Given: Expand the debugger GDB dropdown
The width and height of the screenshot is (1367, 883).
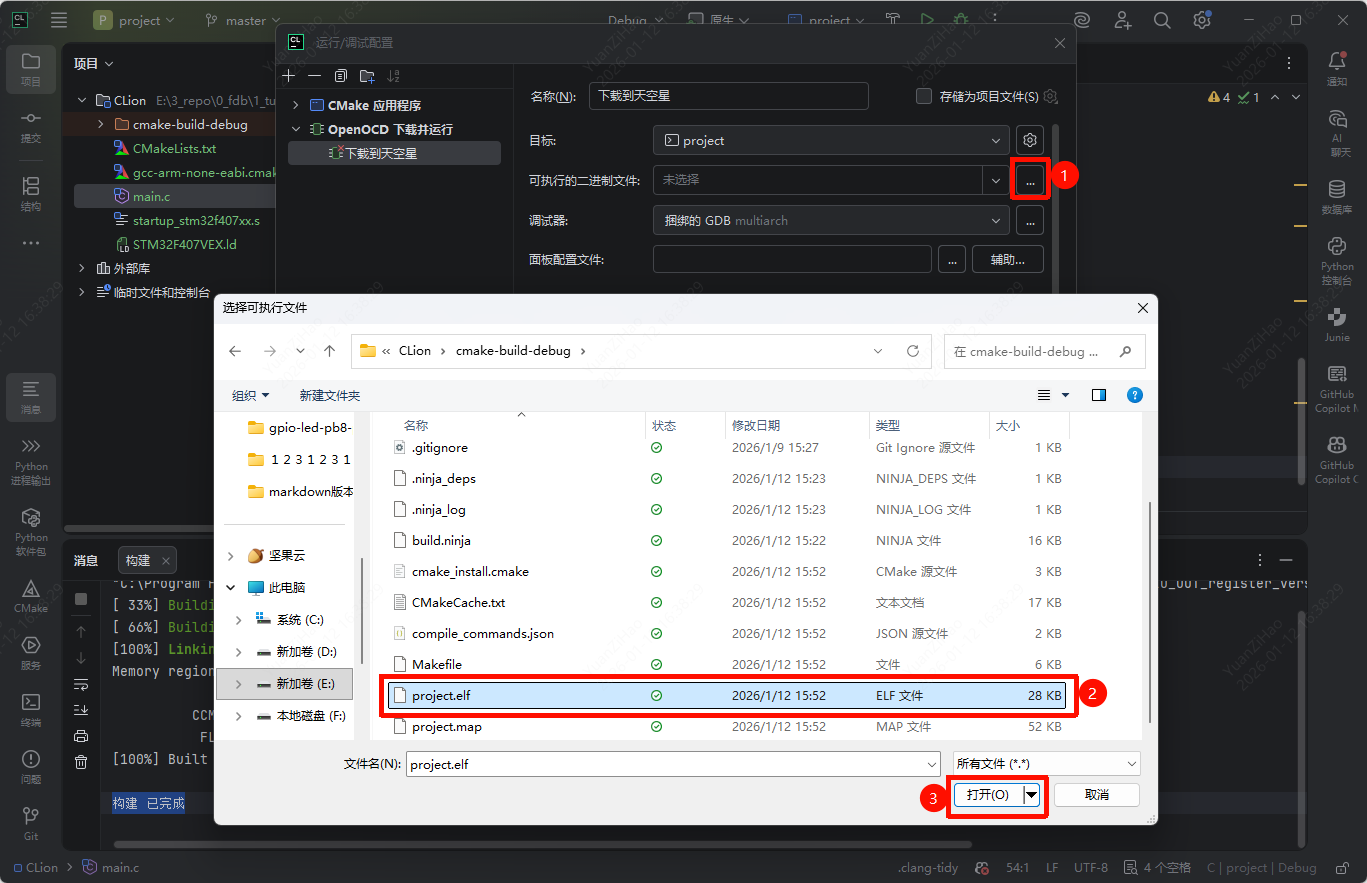Looking at the screenshot, I should click(x=995, y=220).
